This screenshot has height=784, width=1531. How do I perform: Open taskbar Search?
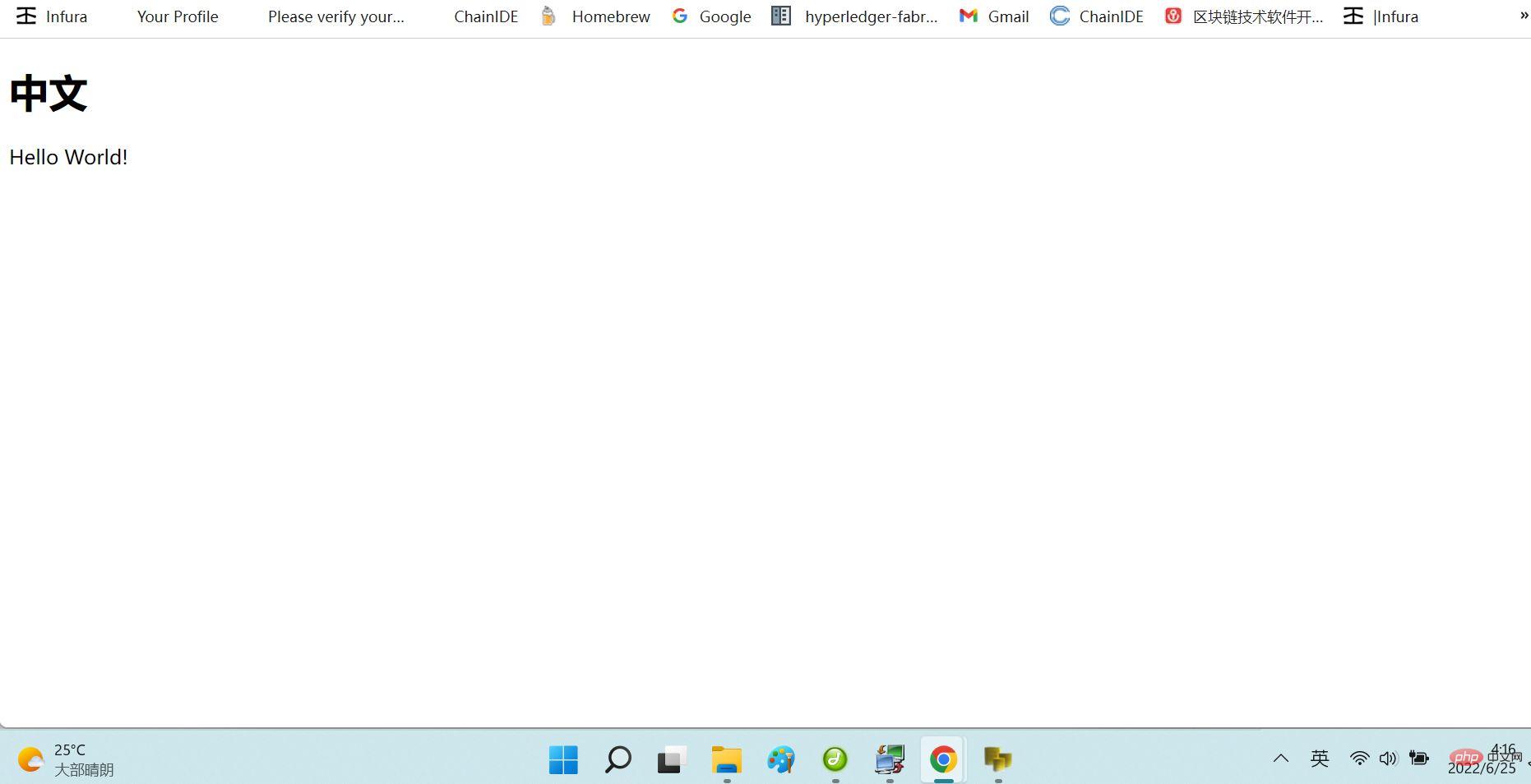click(617, 759)
